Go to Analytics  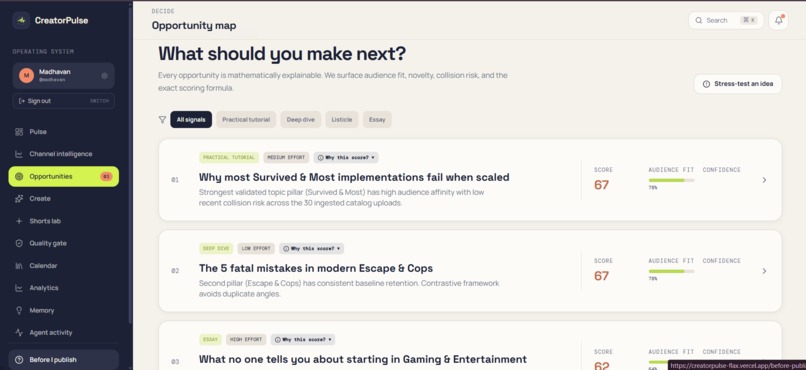pyautogui.click(x=64, y=288)
